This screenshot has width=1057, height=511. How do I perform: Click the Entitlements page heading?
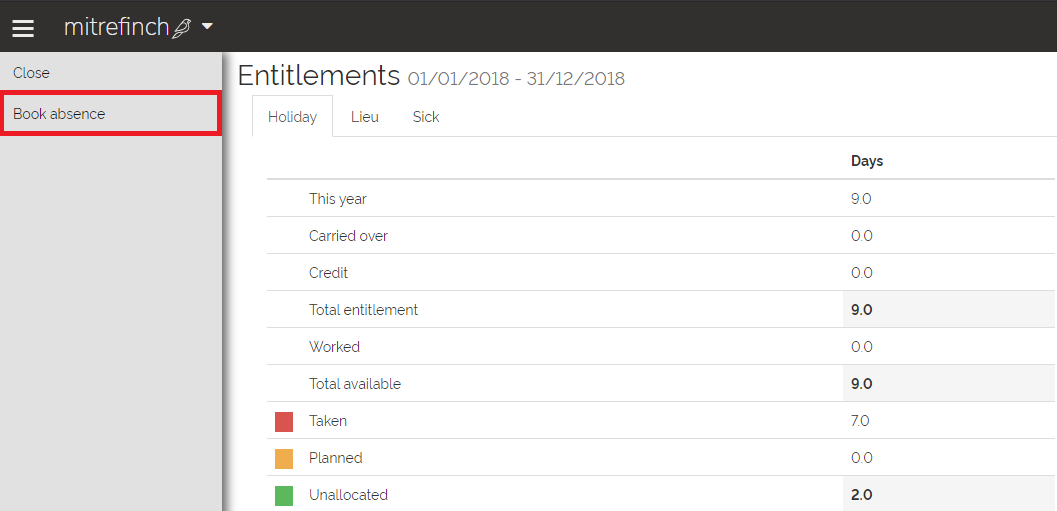coord(318,76)
